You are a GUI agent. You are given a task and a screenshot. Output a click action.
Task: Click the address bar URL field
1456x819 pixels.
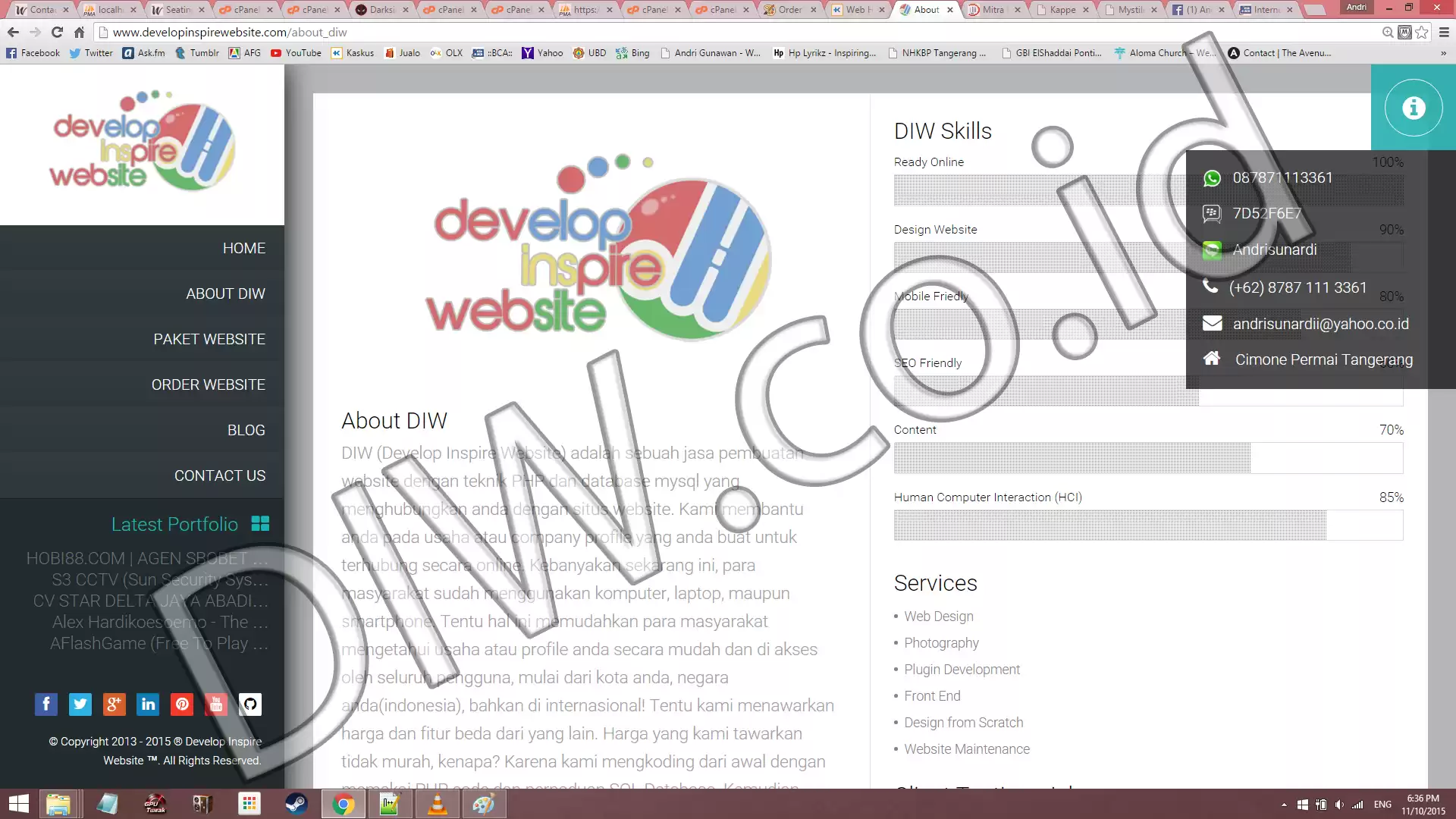(x=736, y=32)
